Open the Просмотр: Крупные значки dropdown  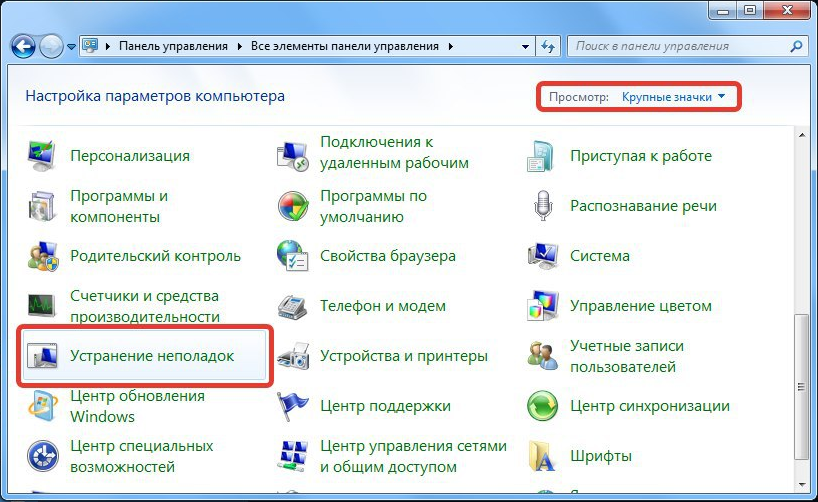tap(673, 97)
